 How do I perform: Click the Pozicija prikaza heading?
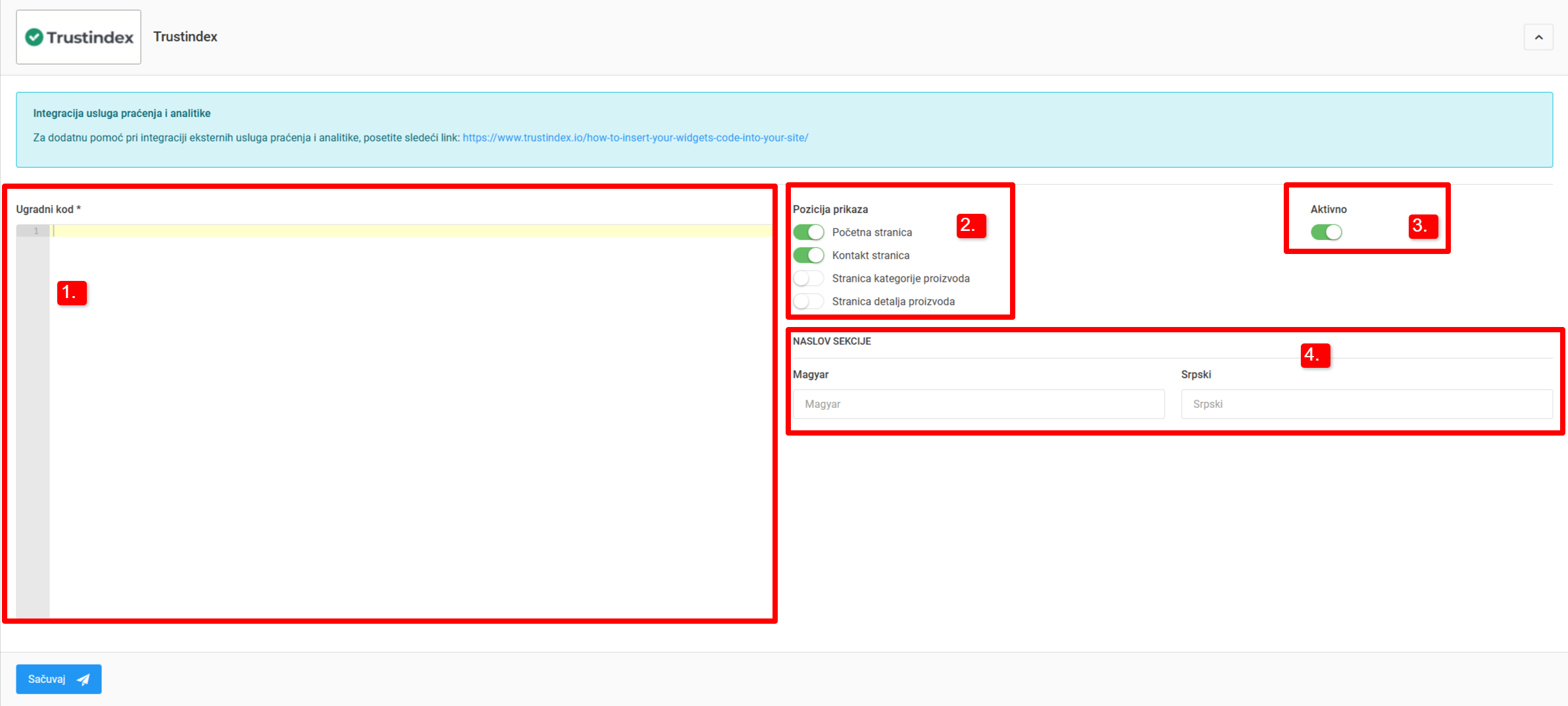[830, 209]
